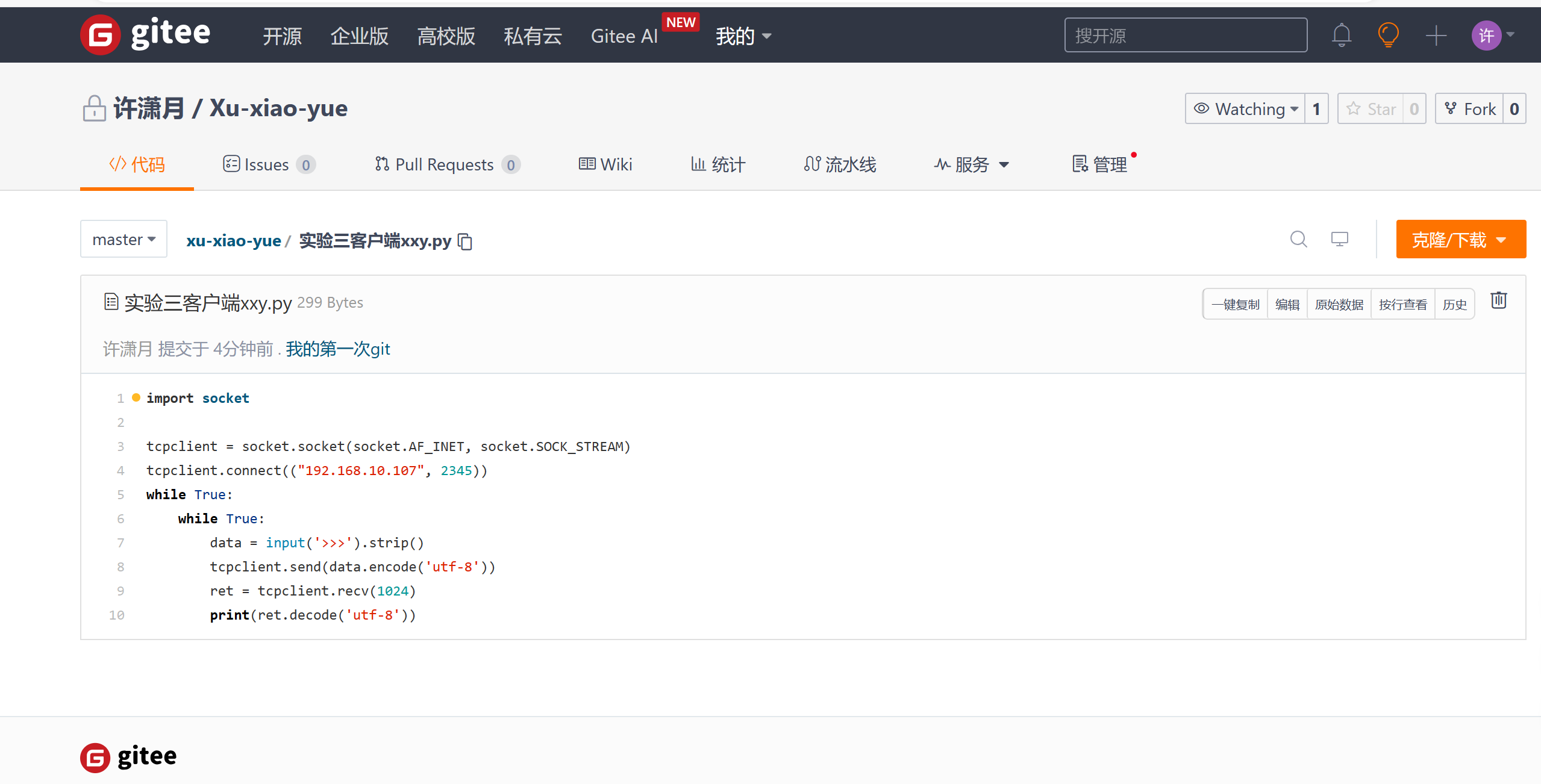Open the commit link 我的第一次git

coord(338,349)
